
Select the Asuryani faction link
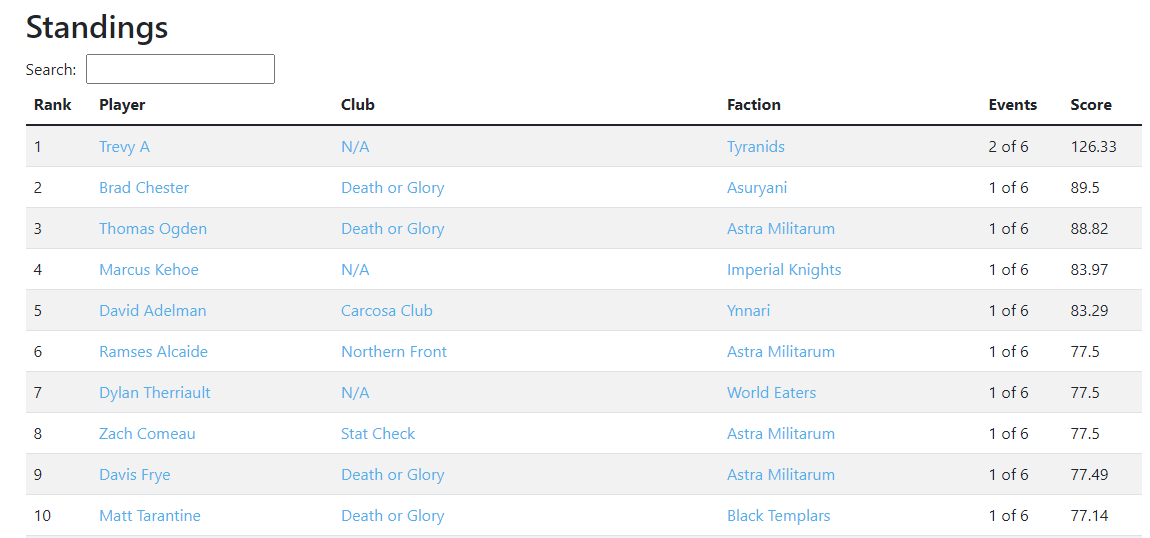tap(757, 188)
